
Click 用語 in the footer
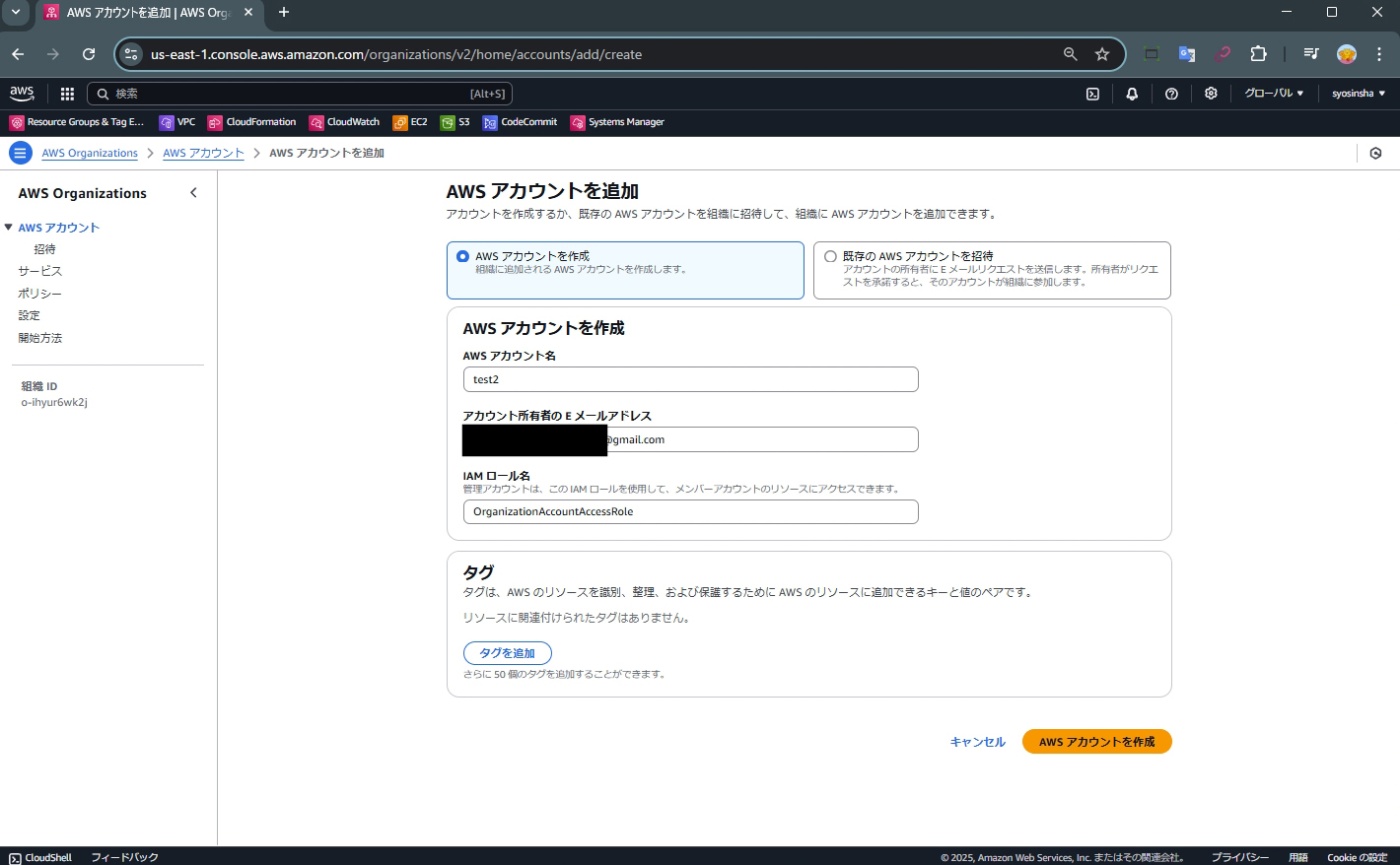tap(1298, 857)
